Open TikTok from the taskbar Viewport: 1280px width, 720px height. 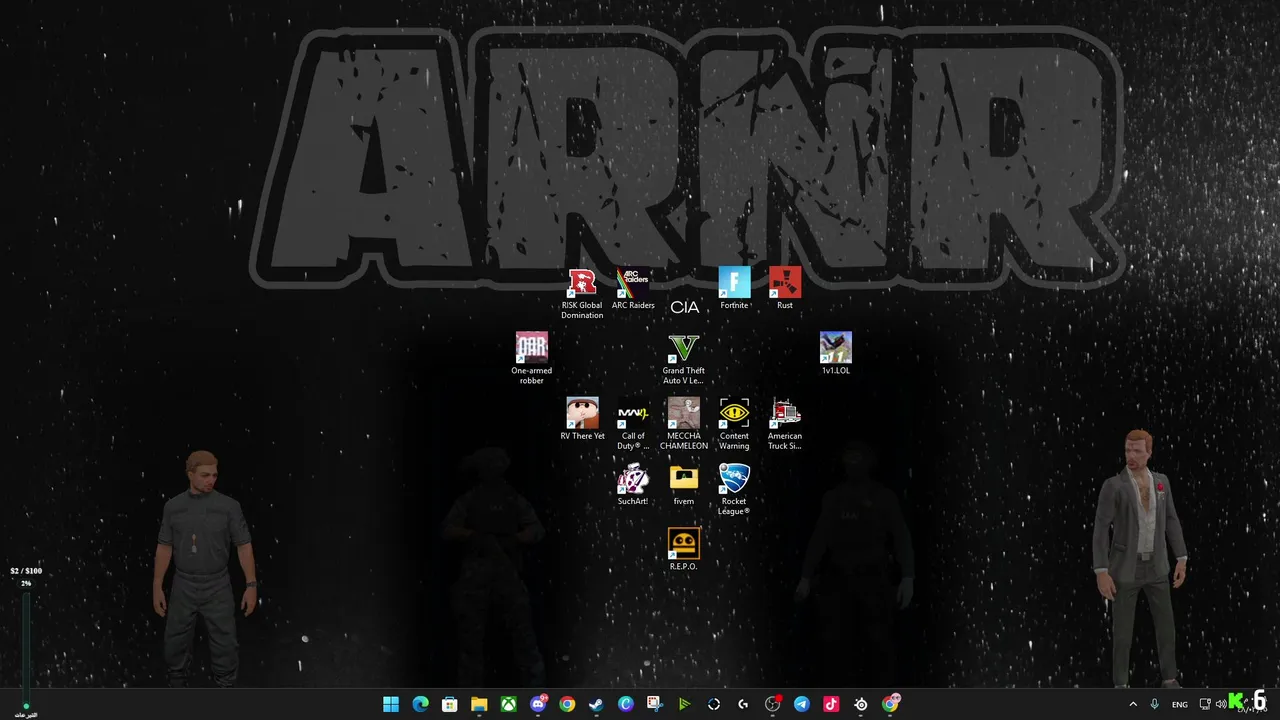[831, 704]
